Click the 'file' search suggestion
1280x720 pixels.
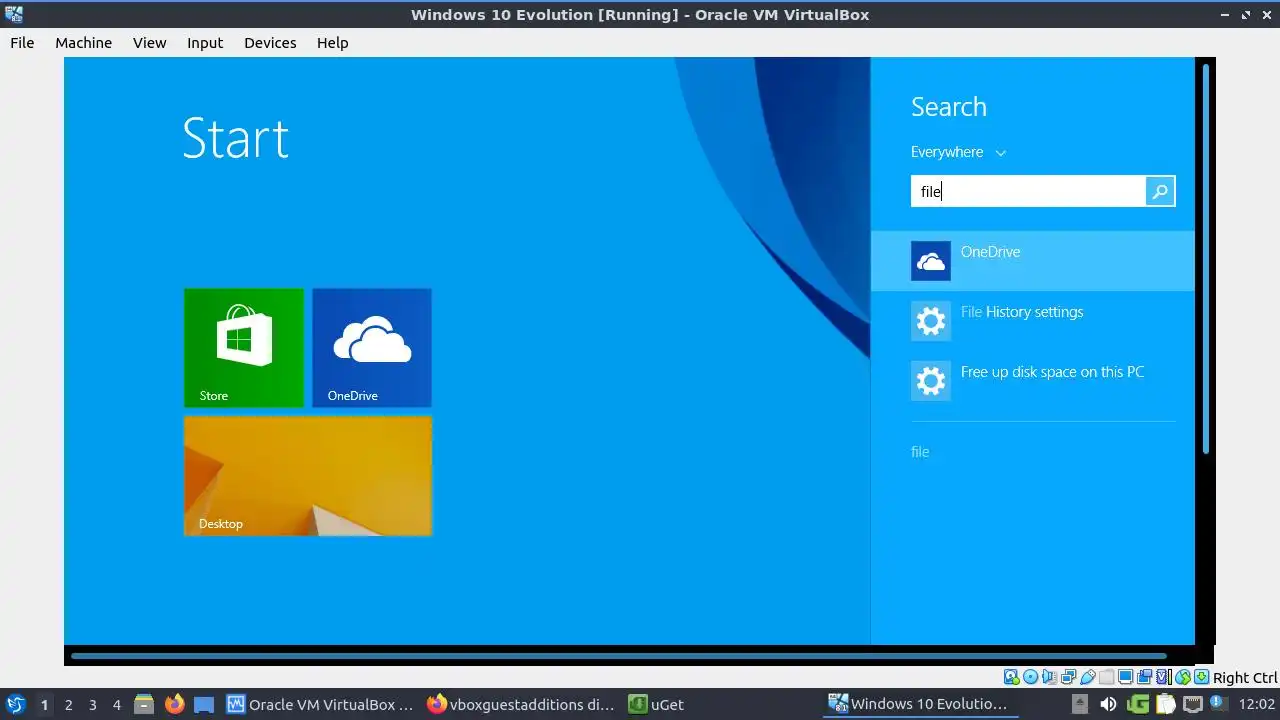click(920, 452)
